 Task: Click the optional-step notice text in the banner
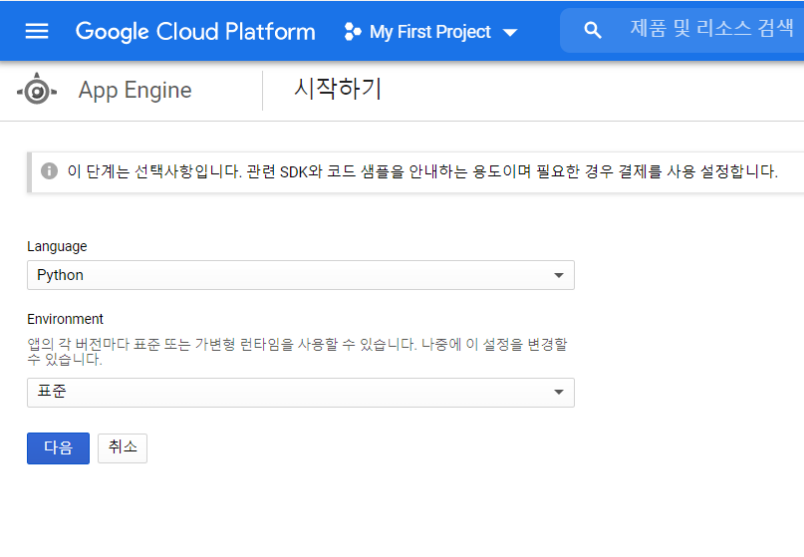[x=423, y=171]
